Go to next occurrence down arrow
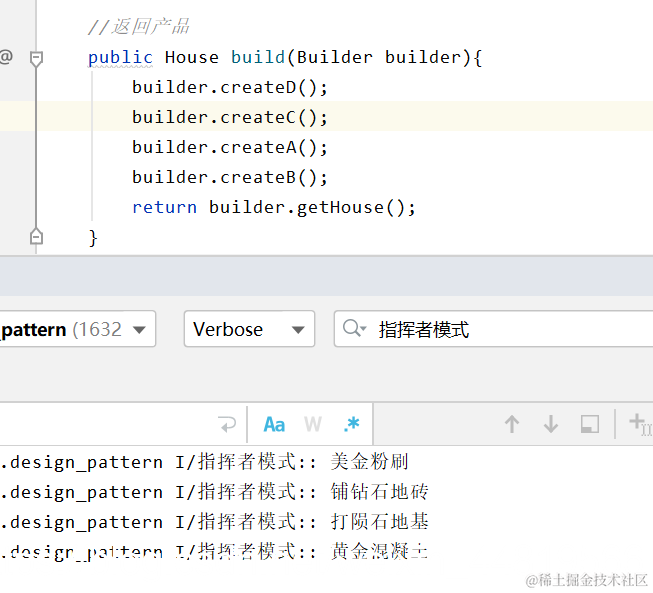The image size is (653, 593). tap(551, 424)
